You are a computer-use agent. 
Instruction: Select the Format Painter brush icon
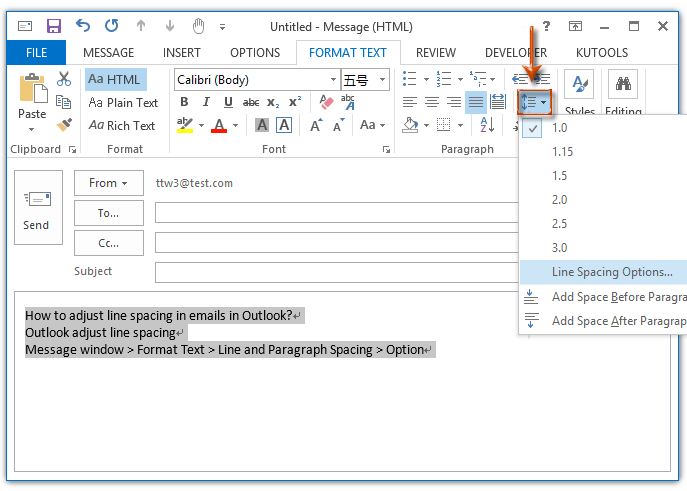64,125
